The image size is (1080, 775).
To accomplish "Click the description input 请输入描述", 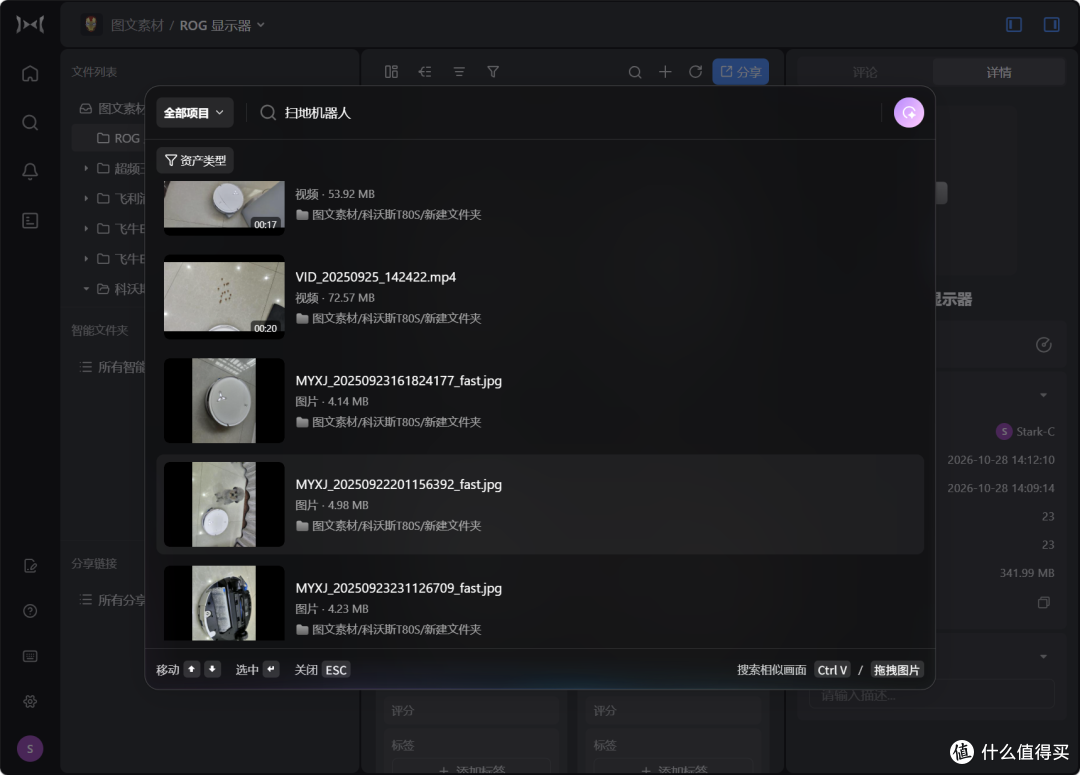I will click(932, 694).
